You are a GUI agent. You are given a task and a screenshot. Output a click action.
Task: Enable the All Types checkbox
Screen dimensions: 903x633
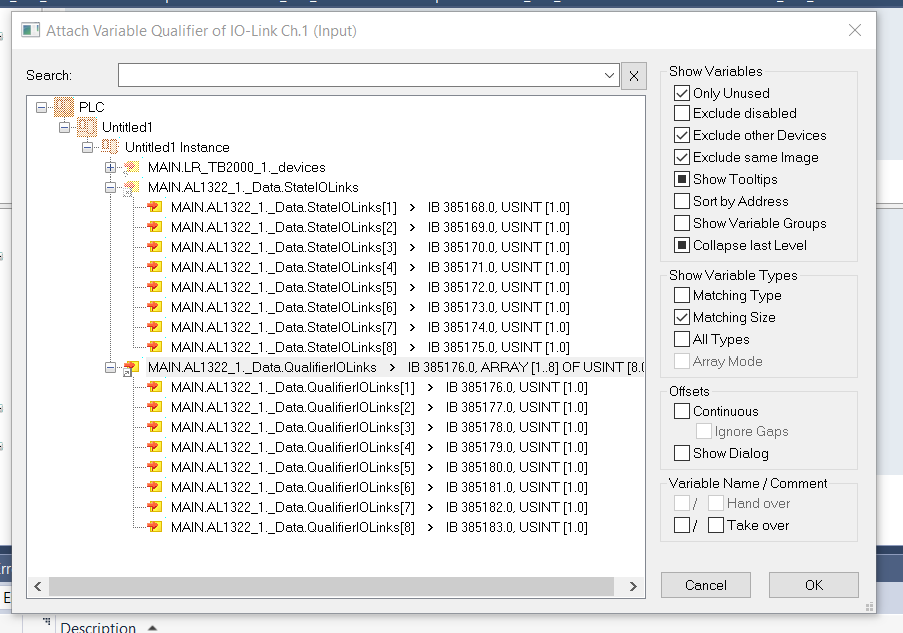(682, 339)
